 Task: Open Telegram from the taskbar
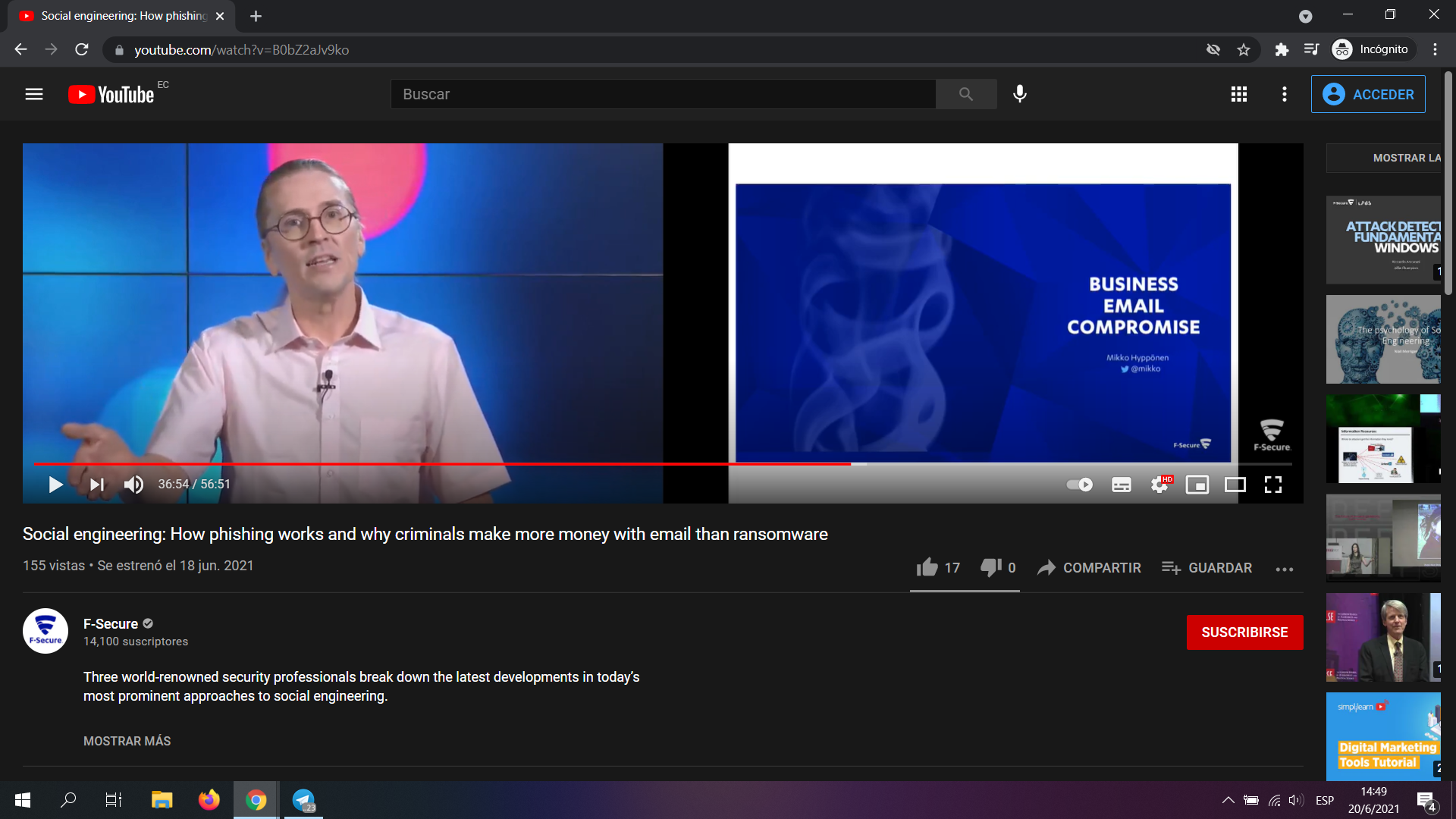303,800
